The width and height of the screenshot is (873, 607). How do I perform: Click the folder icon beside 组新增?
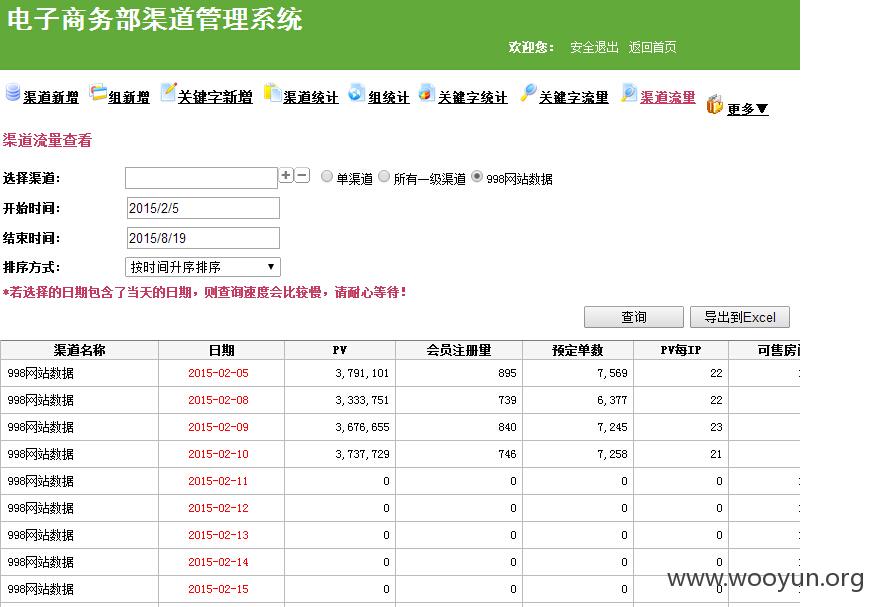98,92
